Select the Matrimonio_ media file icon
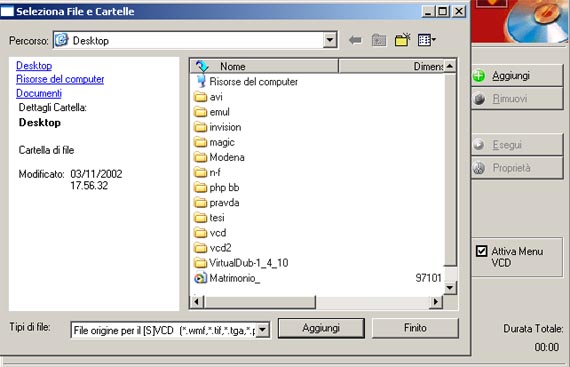Viewport: 570px width, 367px height. point(200,278)
